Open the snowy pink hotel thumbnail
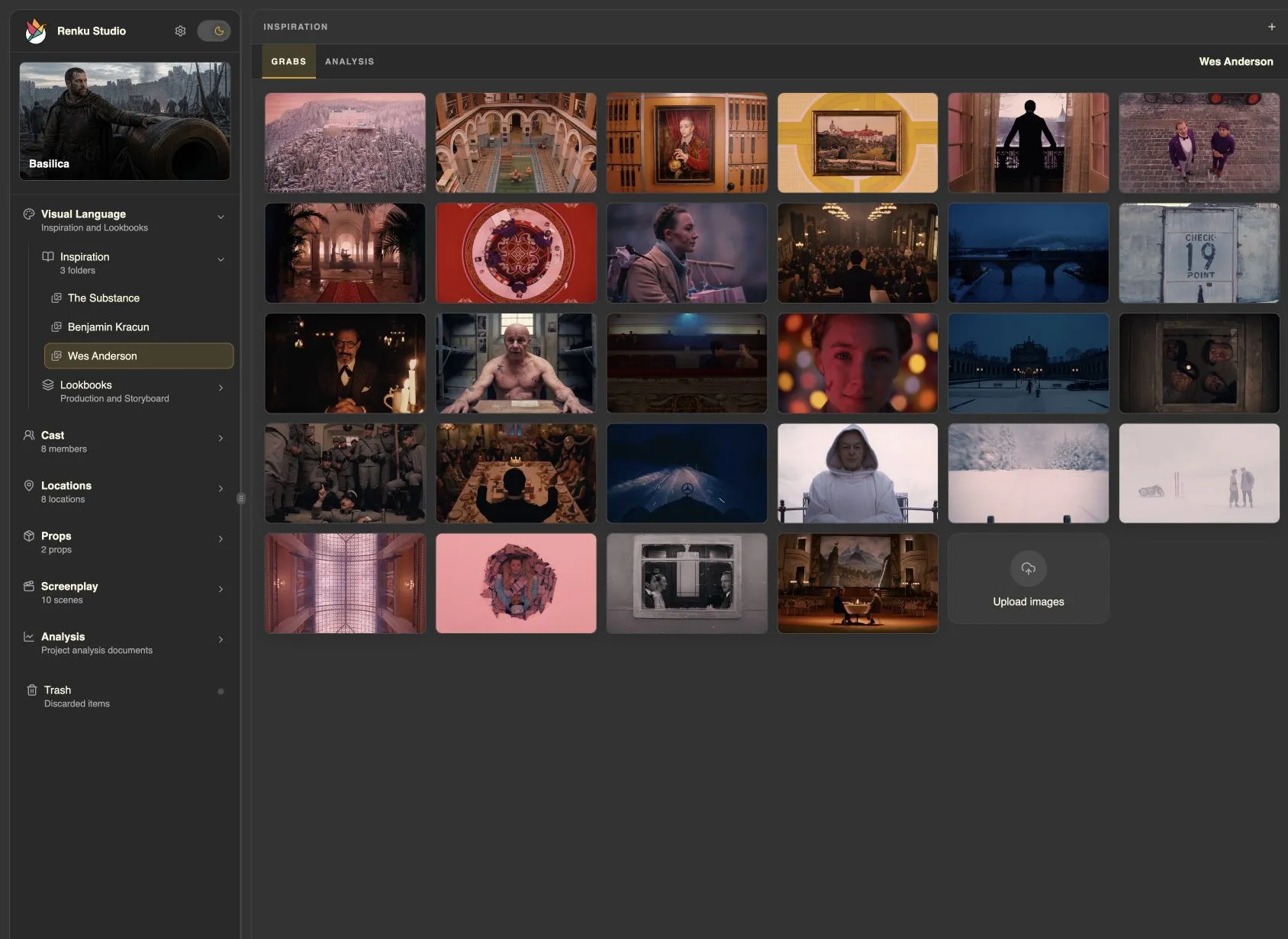1288x939 pixels. point(345,143)
